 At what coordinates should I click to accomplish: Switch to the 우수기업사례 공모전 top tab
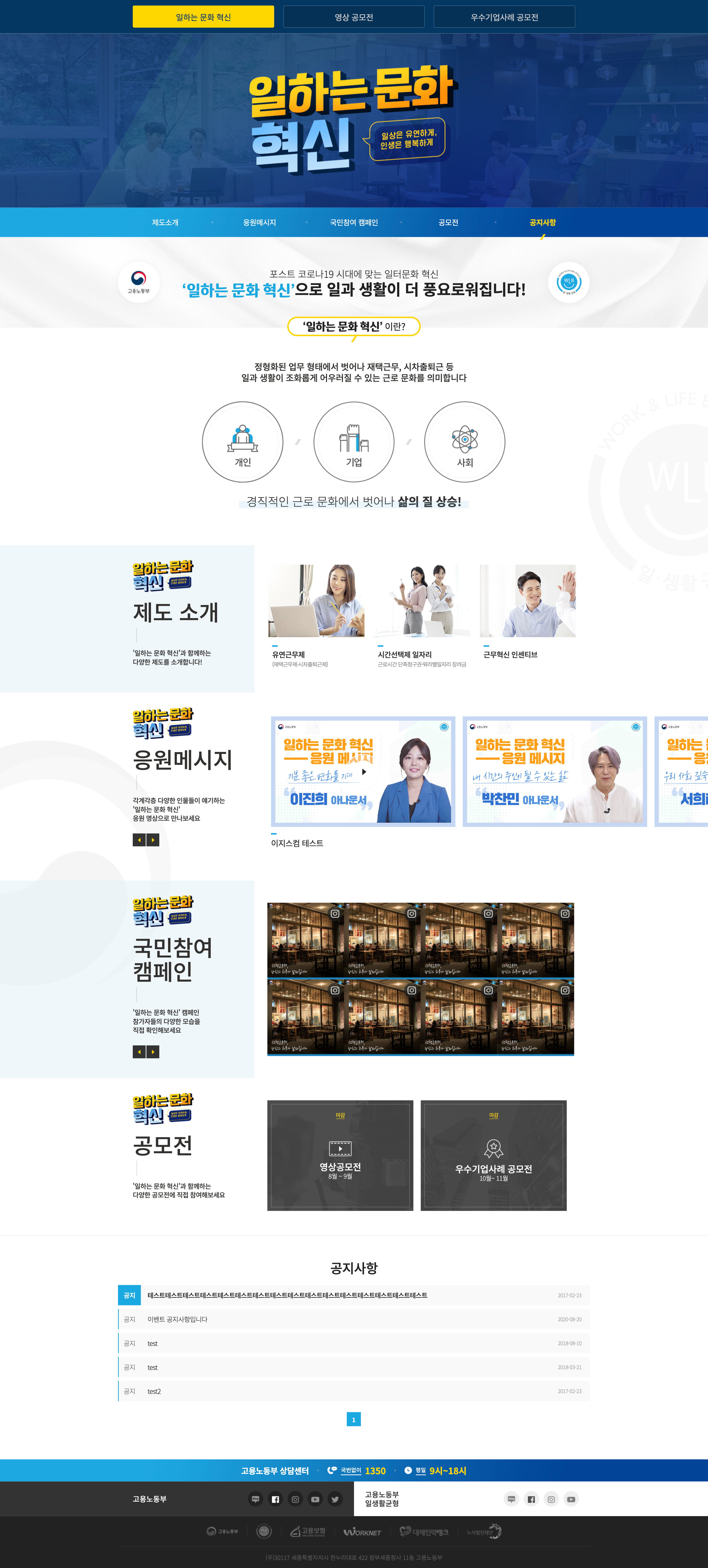(504, 17)
